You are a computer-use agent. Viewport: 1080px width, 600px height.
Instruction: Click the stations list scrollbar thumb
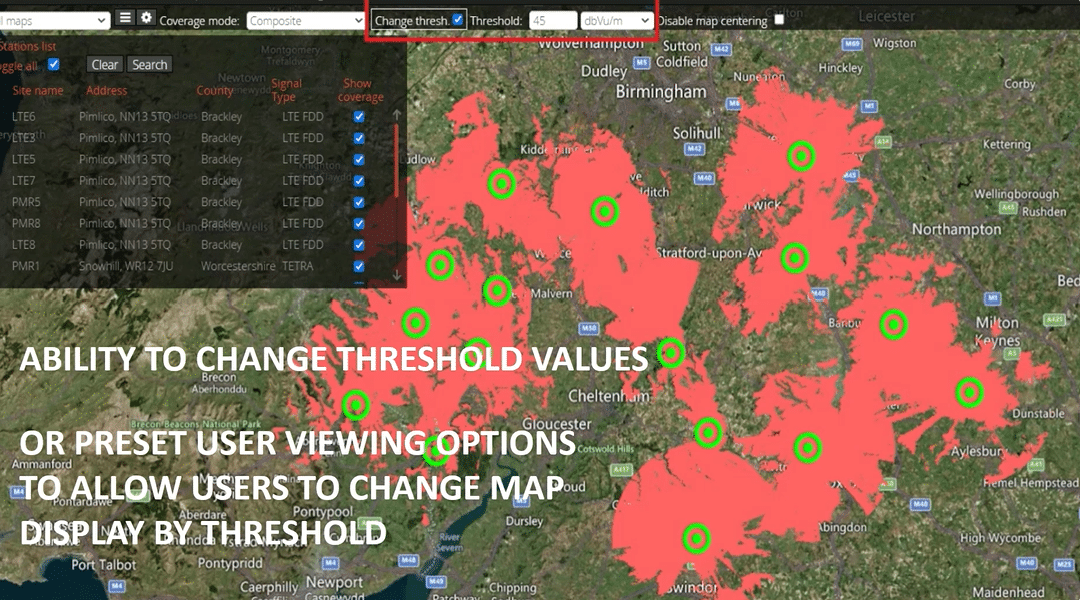click(397, 160)
